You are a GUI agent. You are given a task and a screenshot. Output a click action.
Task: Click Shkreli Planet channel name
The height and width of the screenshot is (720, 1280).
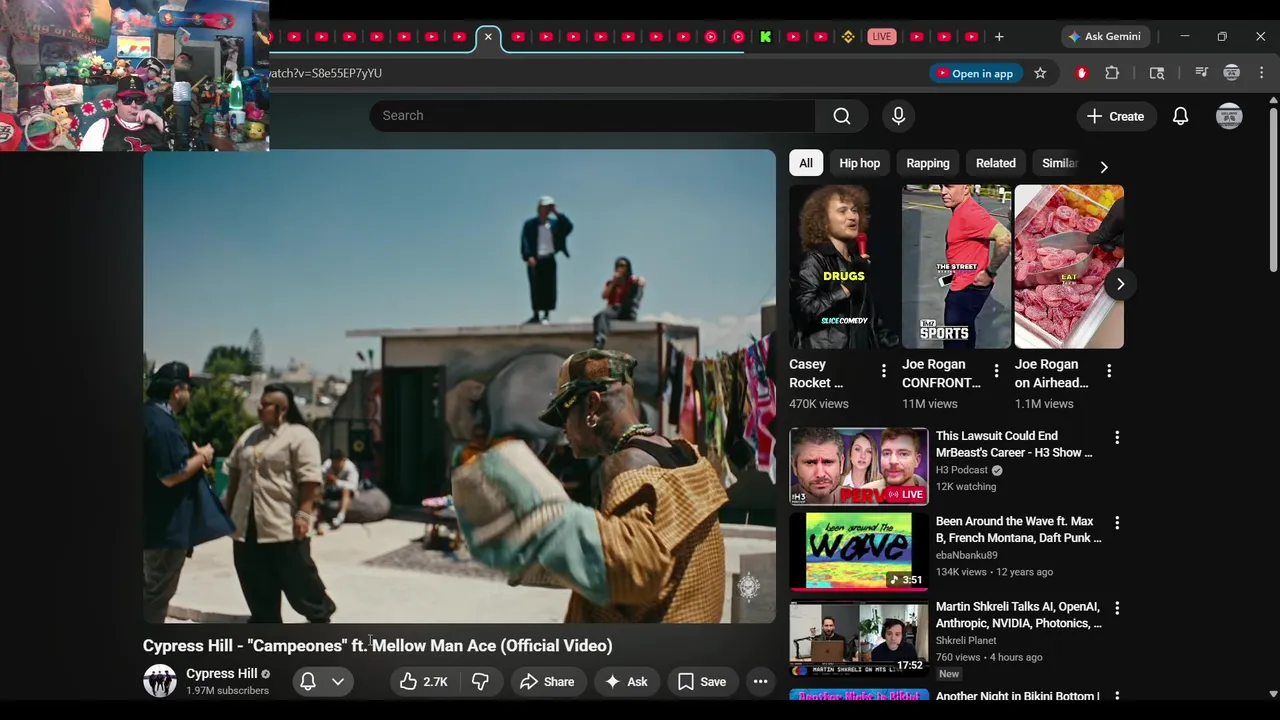[x=966, y=640]
